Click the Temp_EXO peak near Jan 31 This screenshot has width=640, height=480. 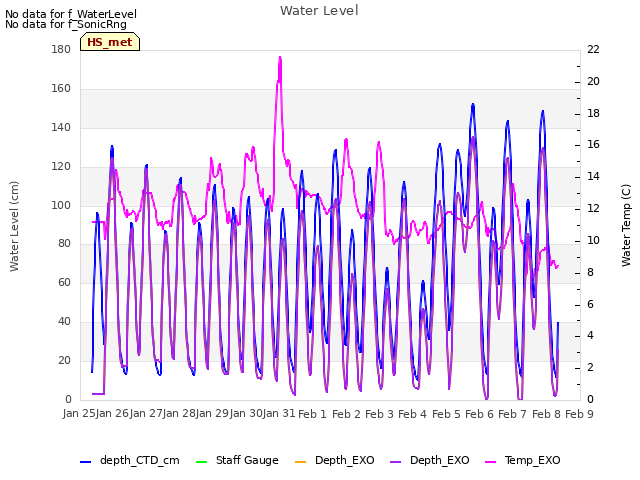tap(280, 58)
